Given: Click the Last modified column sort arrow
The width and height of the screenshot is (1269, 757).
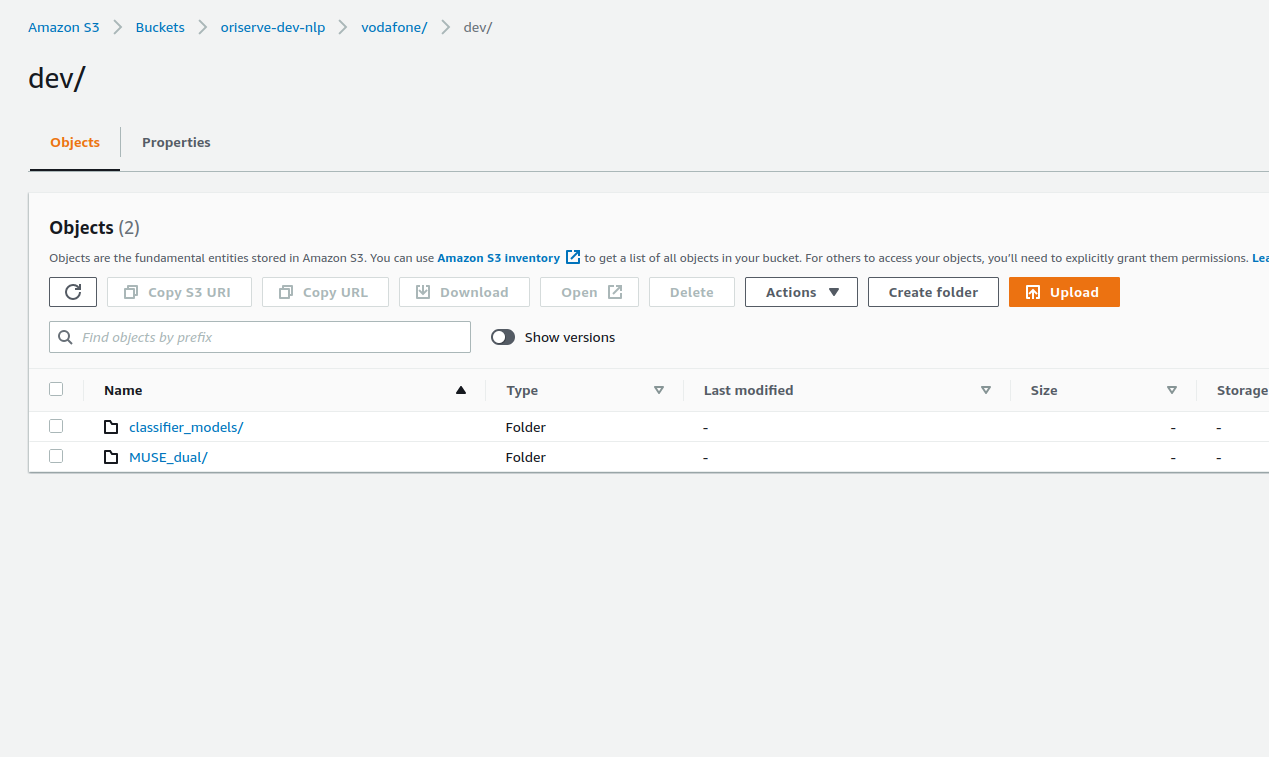Looking at the screenshot, I should point(985,390).
